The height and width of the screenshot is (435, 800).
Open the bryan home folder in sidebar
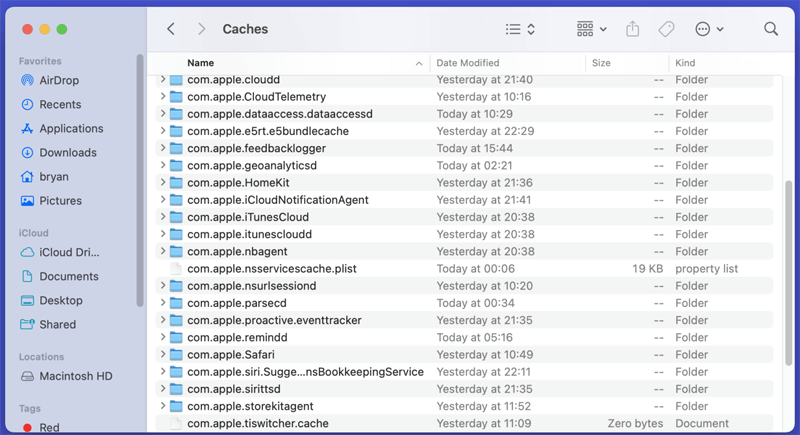point(44,176)
